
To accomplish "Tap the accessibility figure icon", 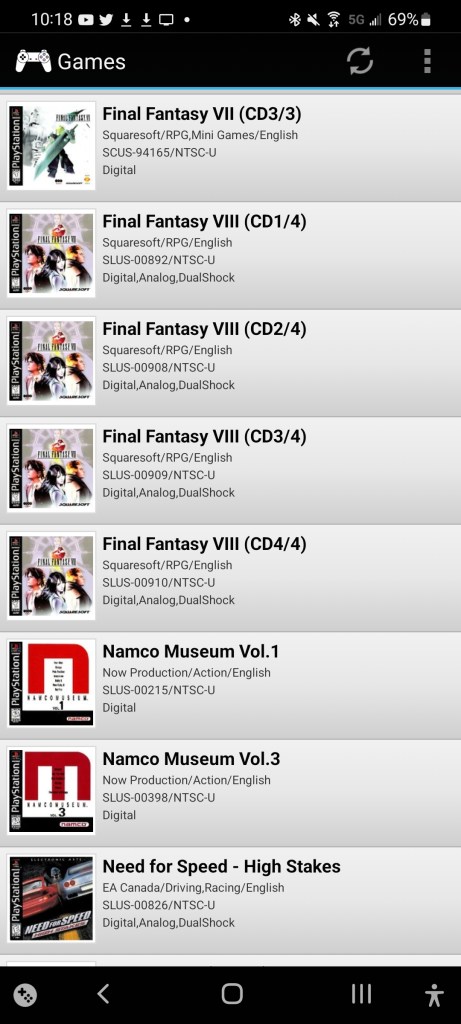I will (x=434, y=995).
